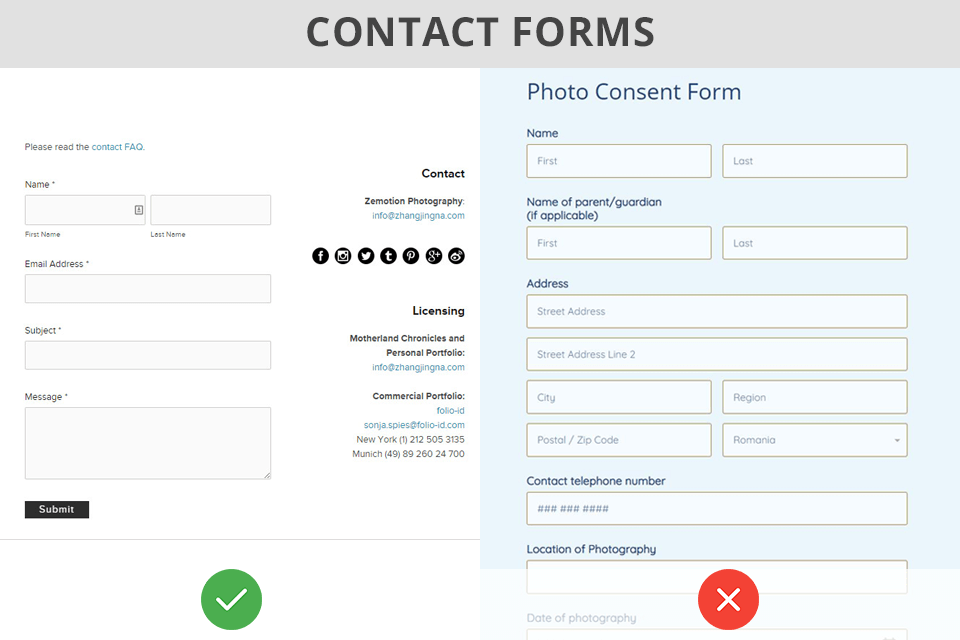Click the green checkmark circle

(231, 599)
